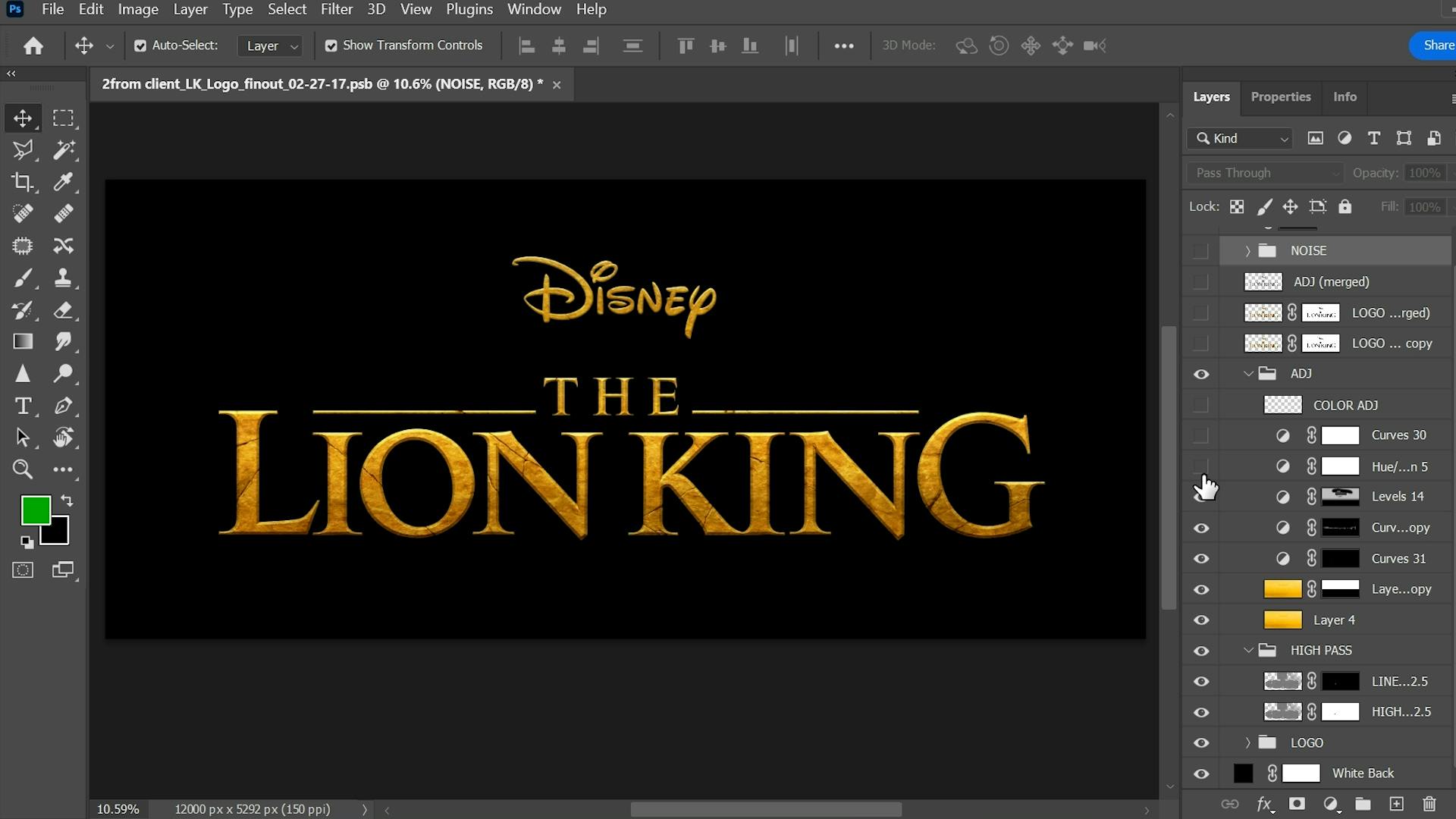1456x819 pixels.
Task: Open the Kind filter dropdown
Action: [1240, 138]
